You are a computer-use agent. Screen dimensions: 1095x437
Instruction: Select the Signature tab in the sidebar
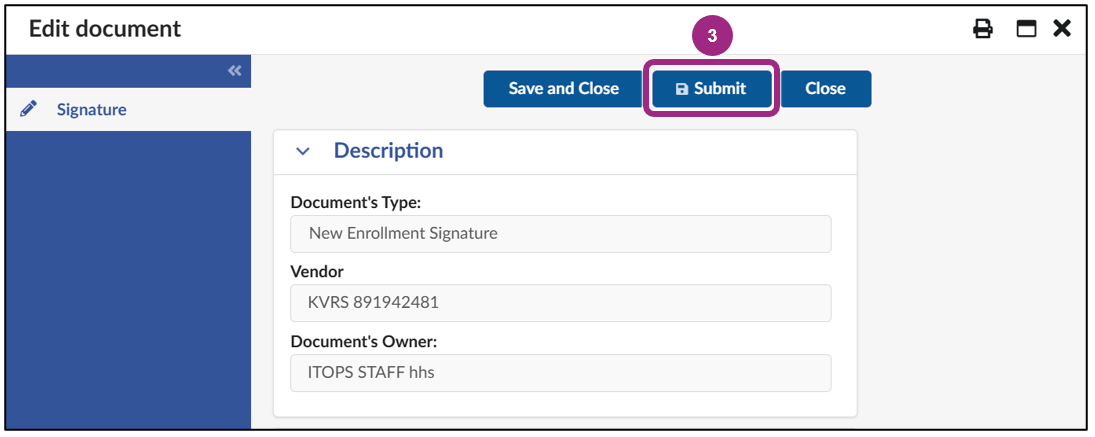(91, 109)
